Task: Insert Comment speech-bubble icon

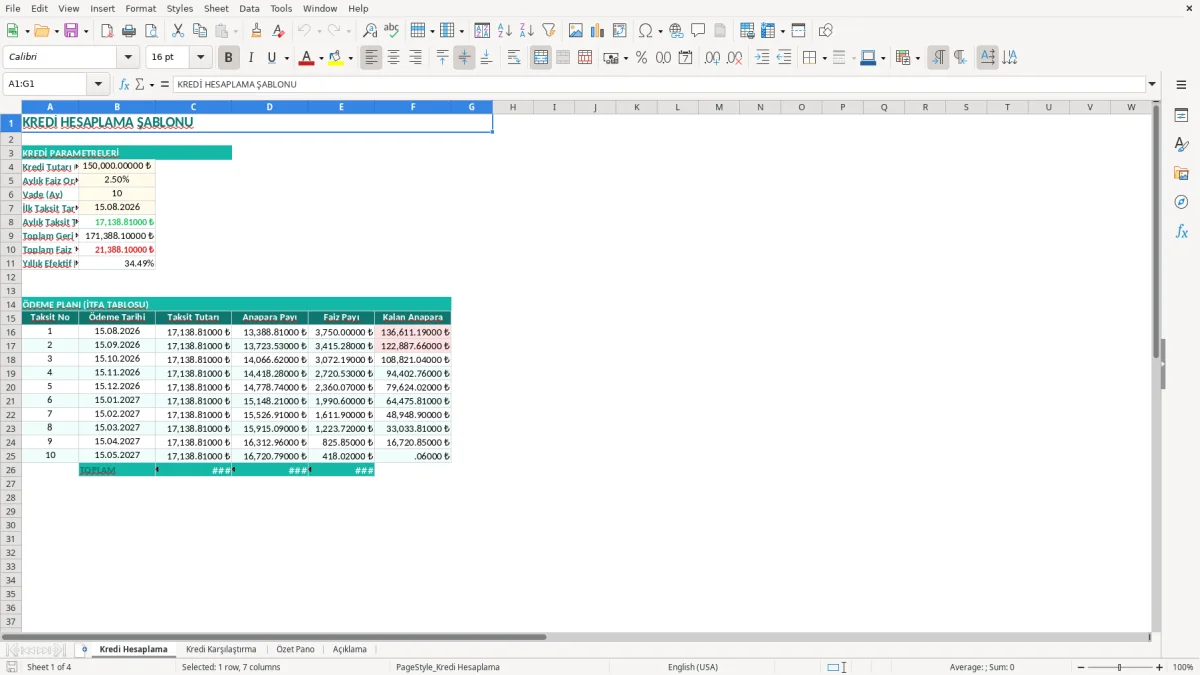Action: point(698,31)
